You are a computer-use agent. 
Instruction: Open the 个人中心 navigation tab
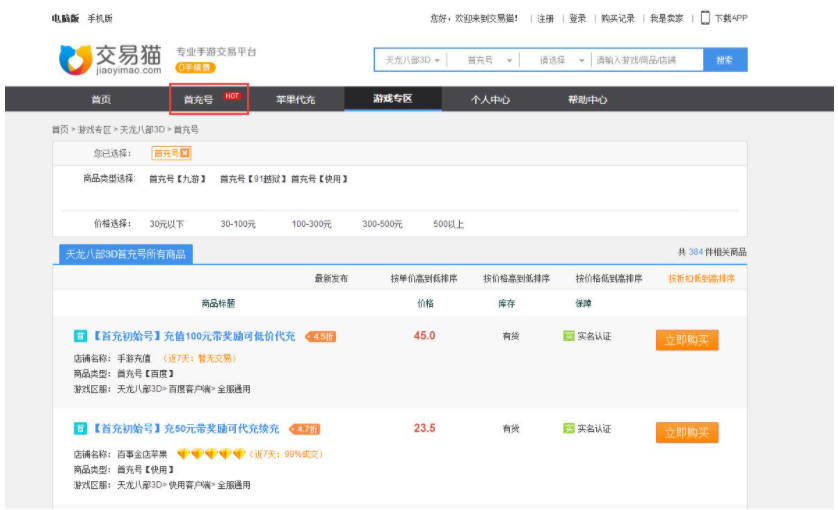(490, 99)
